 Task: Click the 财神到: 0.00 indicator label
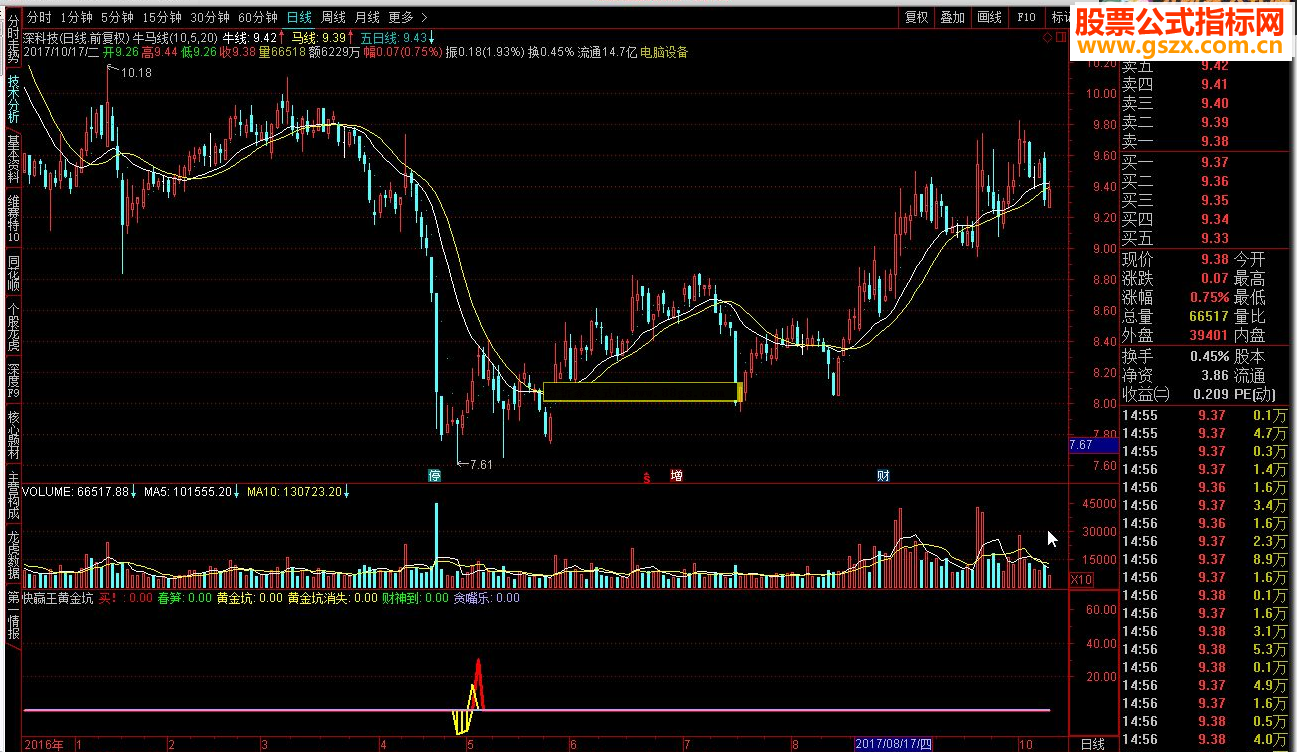point(416,598)
